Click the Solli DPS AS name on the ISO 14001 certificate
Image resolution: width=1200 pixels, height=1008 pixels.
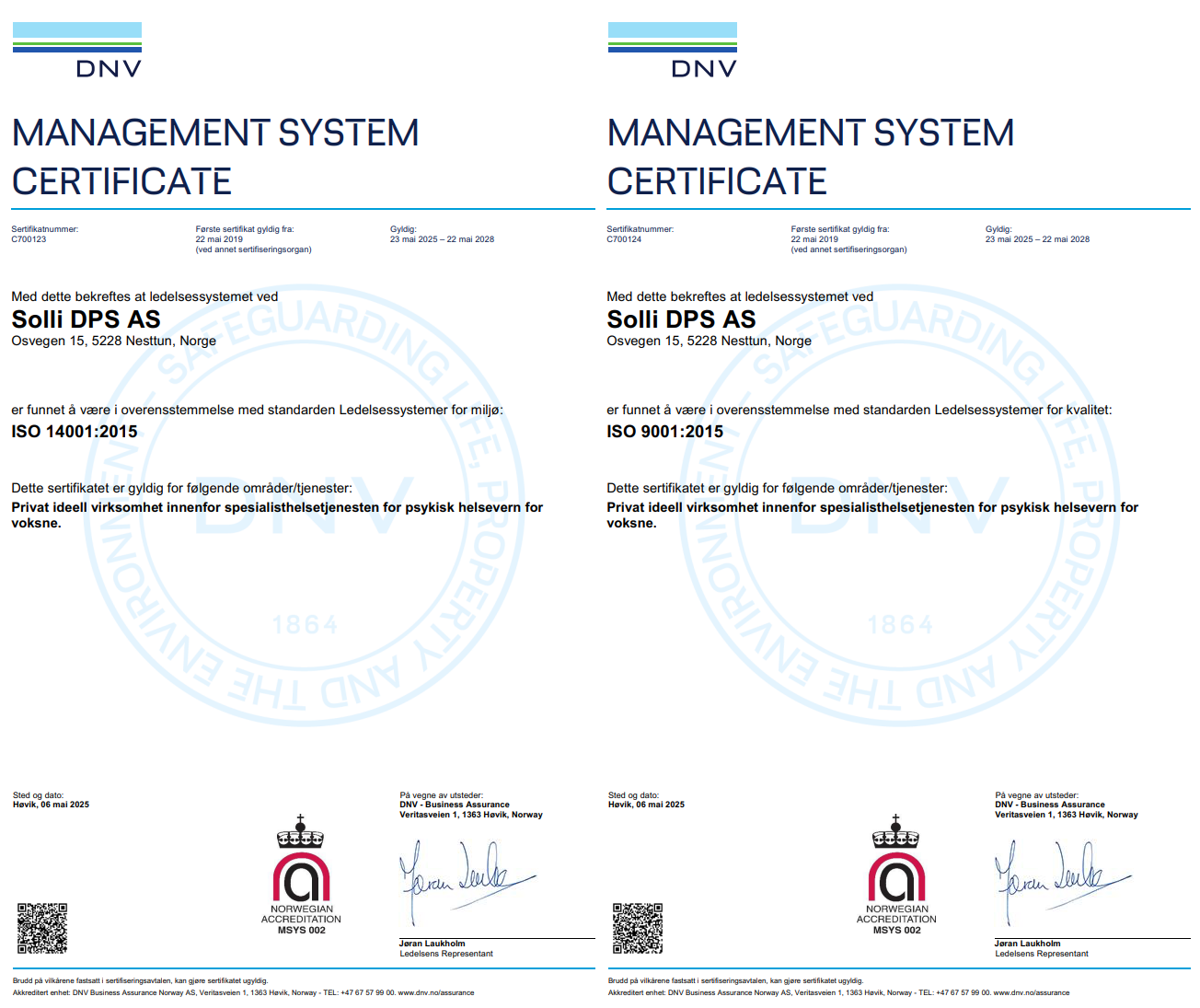tap(86, 319)
